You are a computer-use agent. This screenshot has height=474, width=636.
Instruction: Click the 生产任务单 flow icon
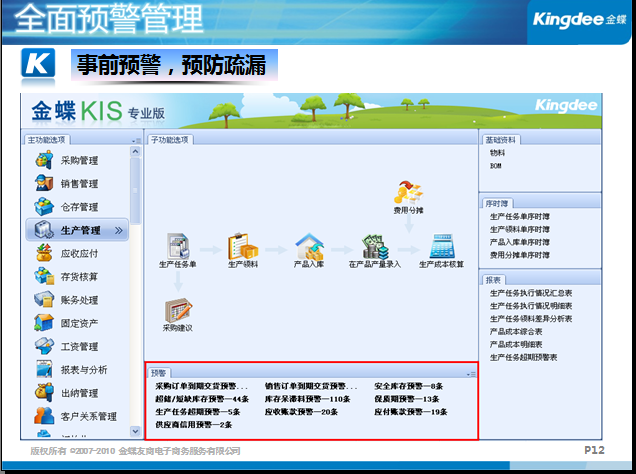[178, 246]
